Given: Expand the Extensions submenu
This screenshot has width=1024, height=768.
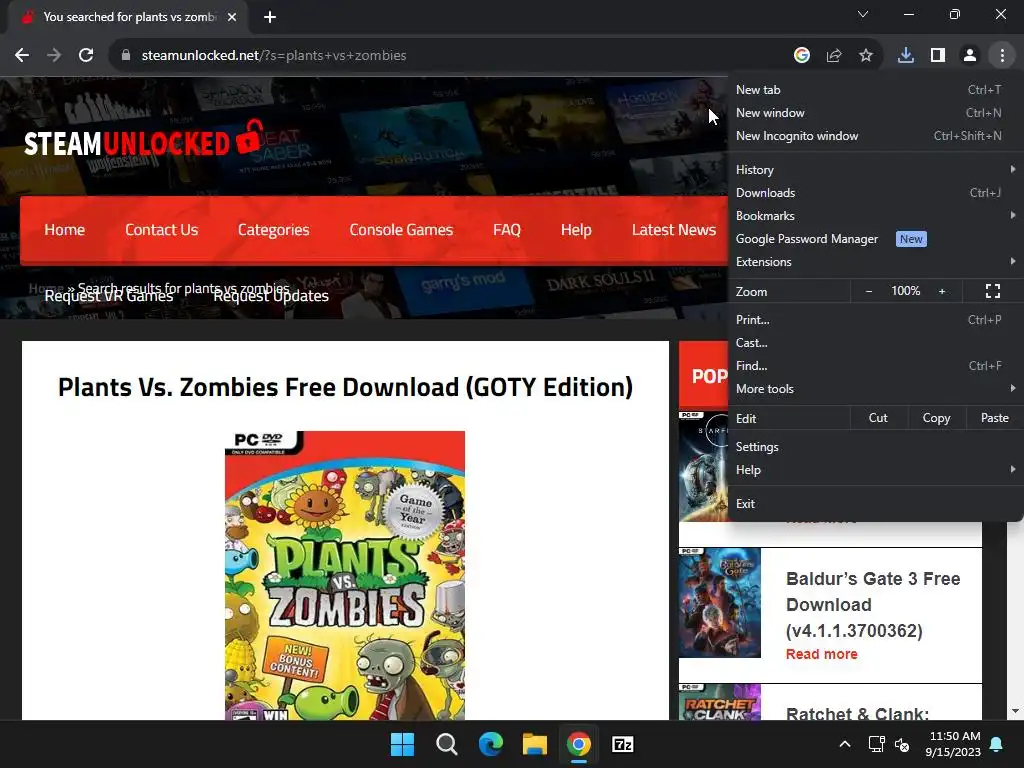Looking at the screenshot, I should 875,262.
